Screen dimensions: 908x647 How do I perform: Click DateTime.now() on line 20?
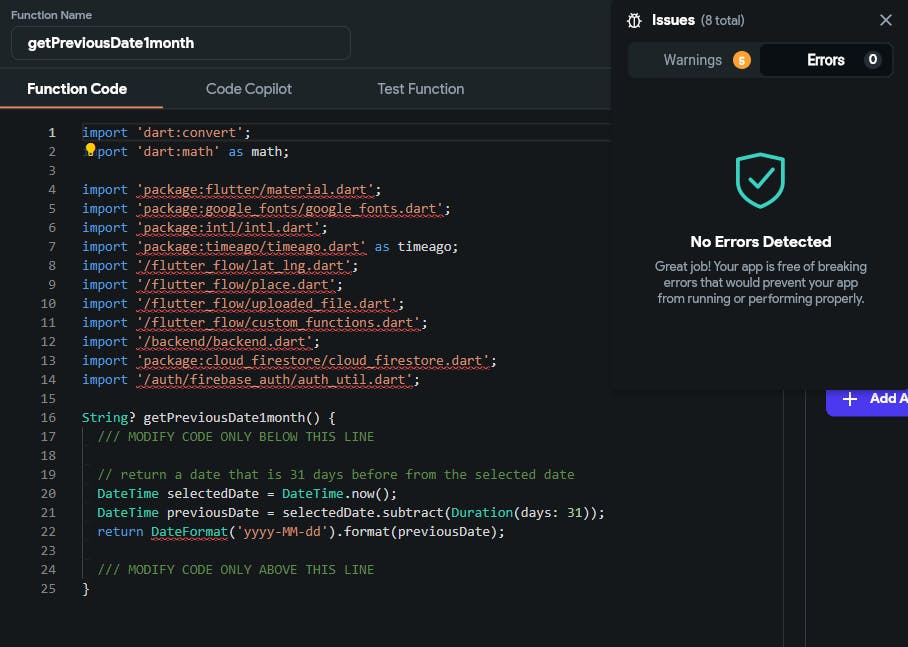tap(339, 493)
